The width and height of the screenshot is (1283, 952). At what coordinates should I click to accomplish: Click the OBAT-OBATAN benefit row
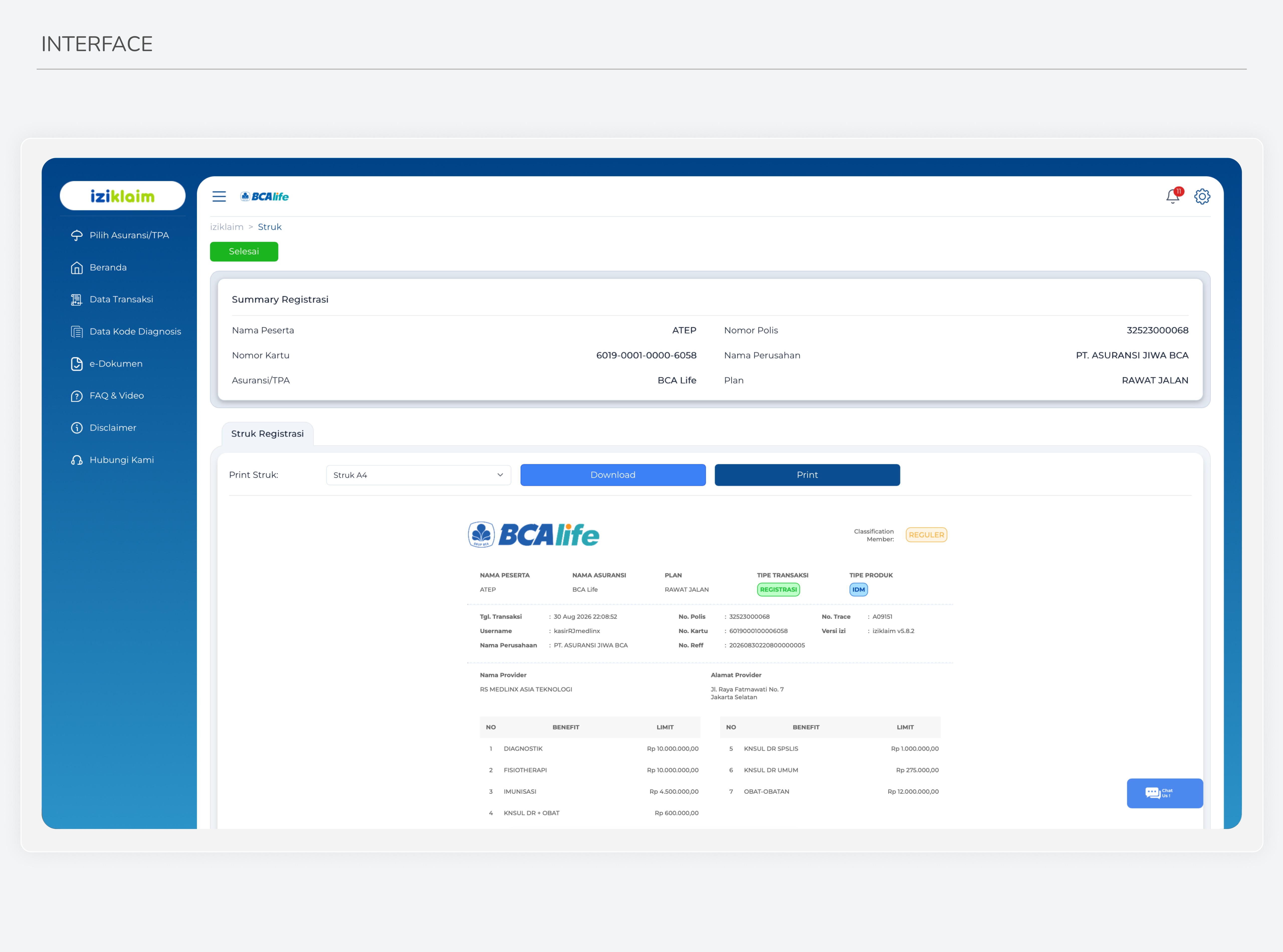coord(830,792)
